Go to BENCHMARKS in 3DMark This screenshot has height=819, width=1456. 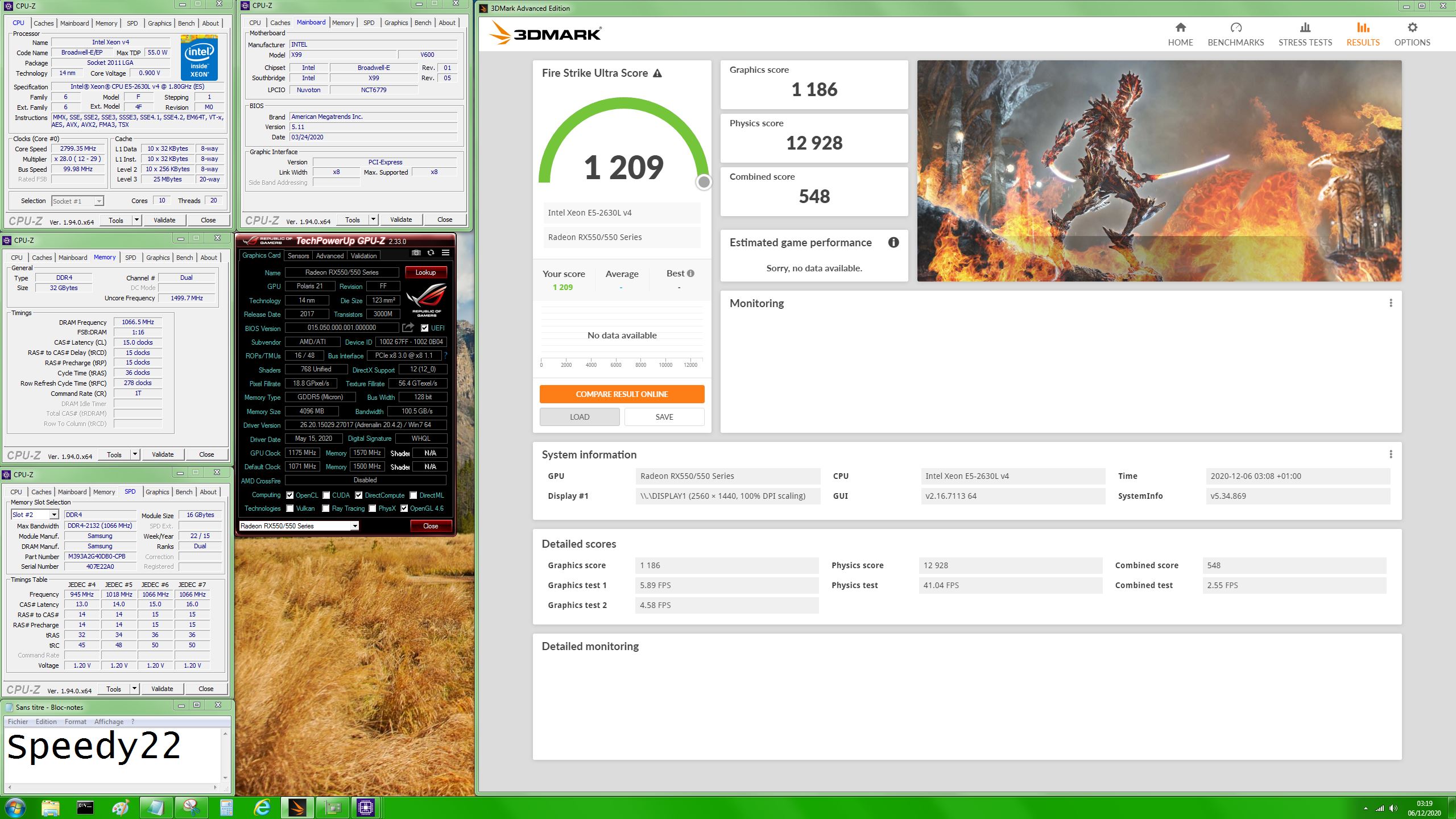tap(1235, 34)
